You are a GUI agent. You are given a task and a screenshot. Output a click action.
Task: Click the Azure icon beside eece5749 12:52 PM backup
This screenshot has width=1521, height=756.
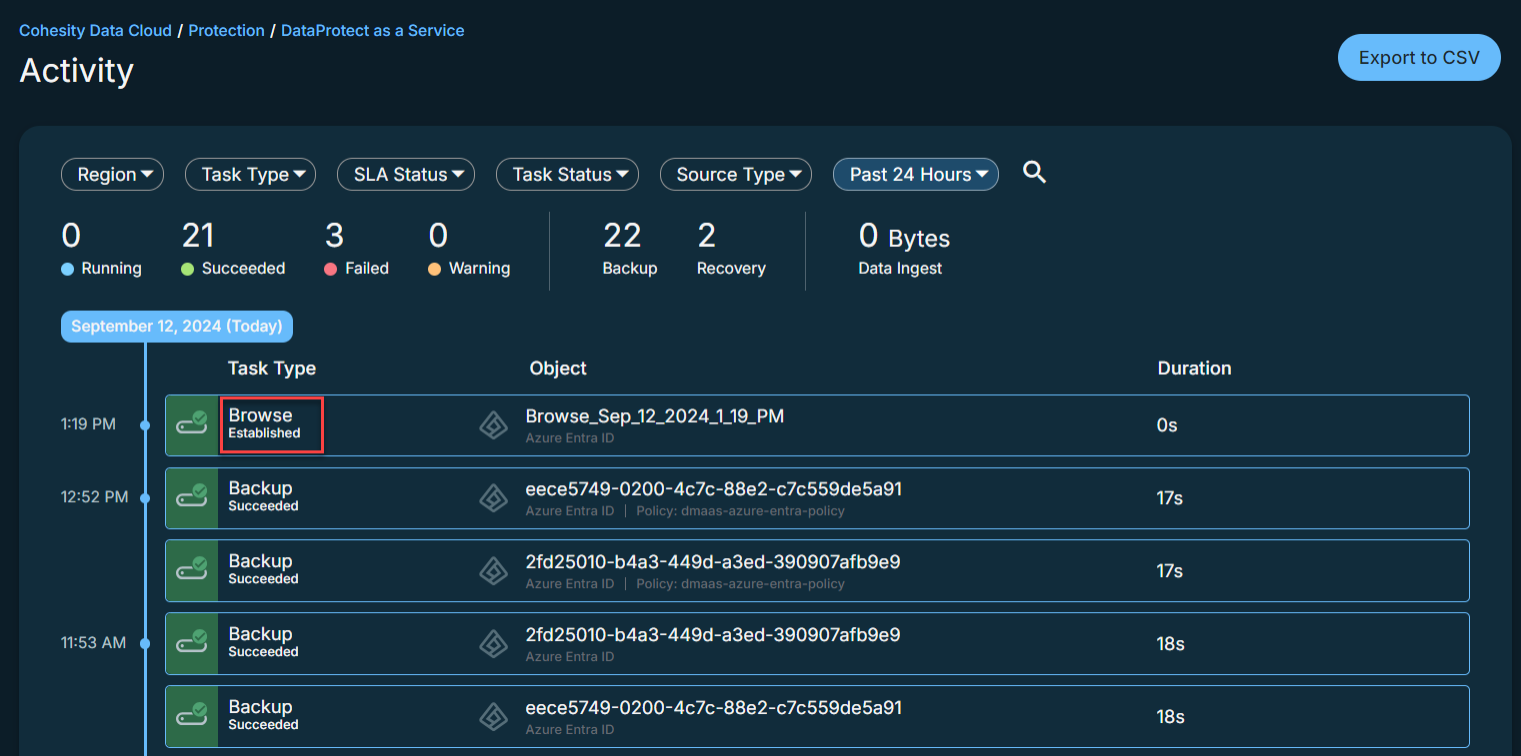click(493, 498)
